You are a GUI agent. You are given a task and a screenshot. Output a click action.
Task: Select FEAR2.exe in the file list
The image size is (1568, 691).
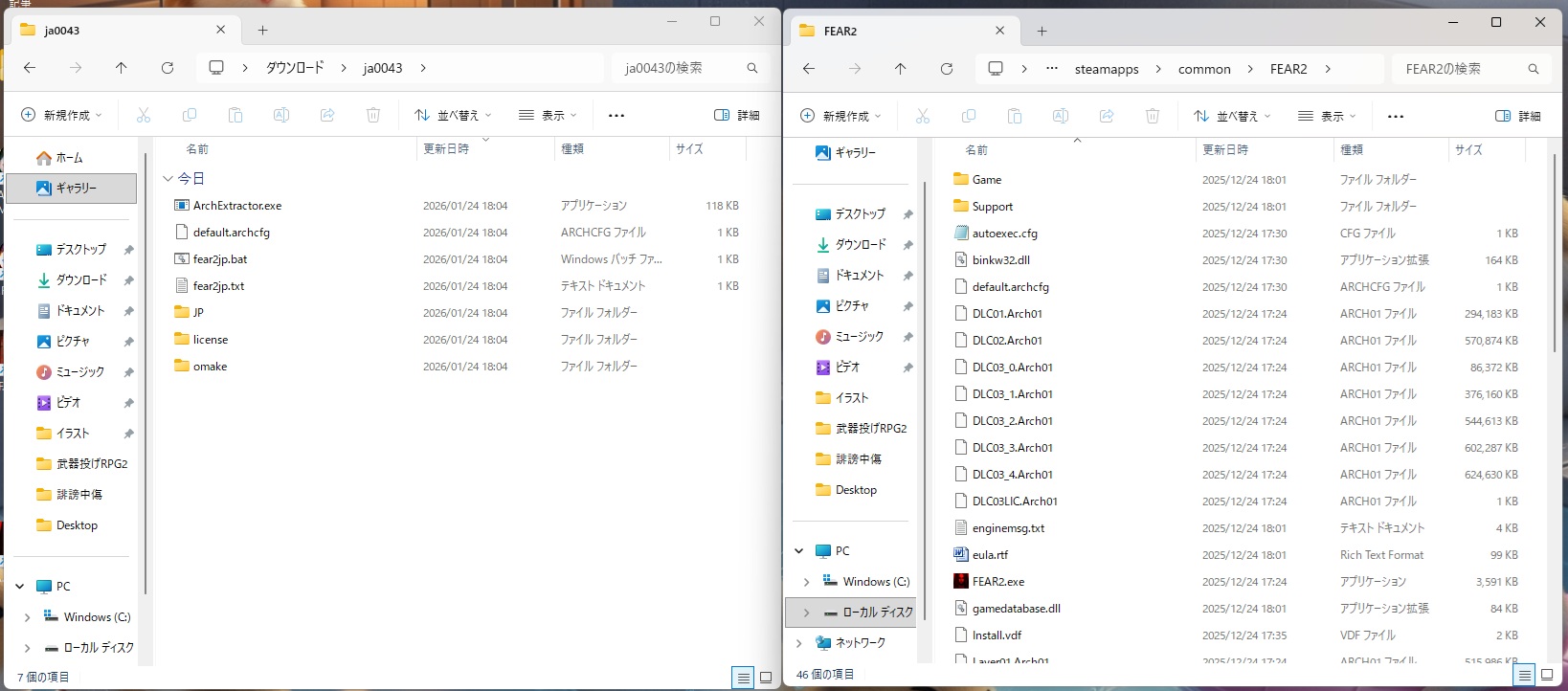(997, 582)
